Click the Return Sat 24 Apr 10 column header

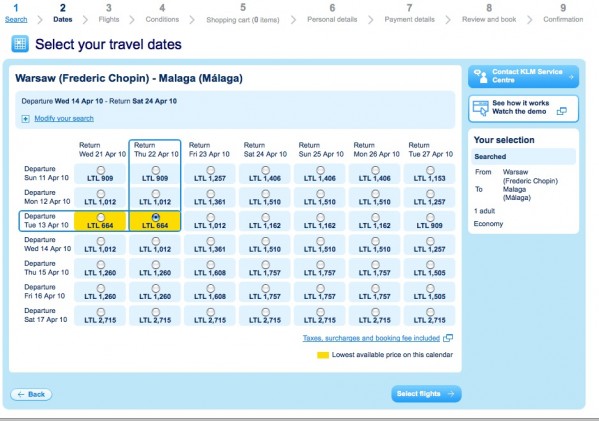tap(265, 150)
